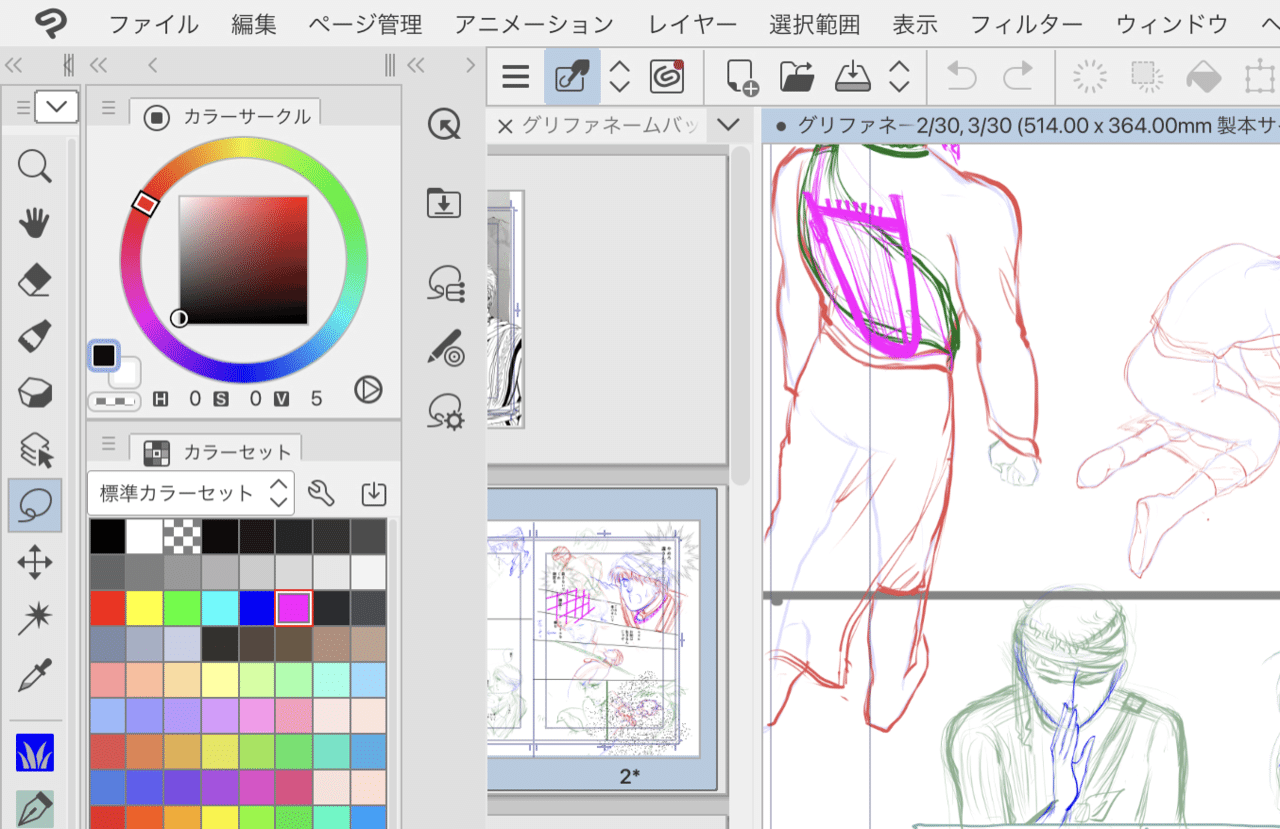Open a file from folder

[x=797, y=77]
